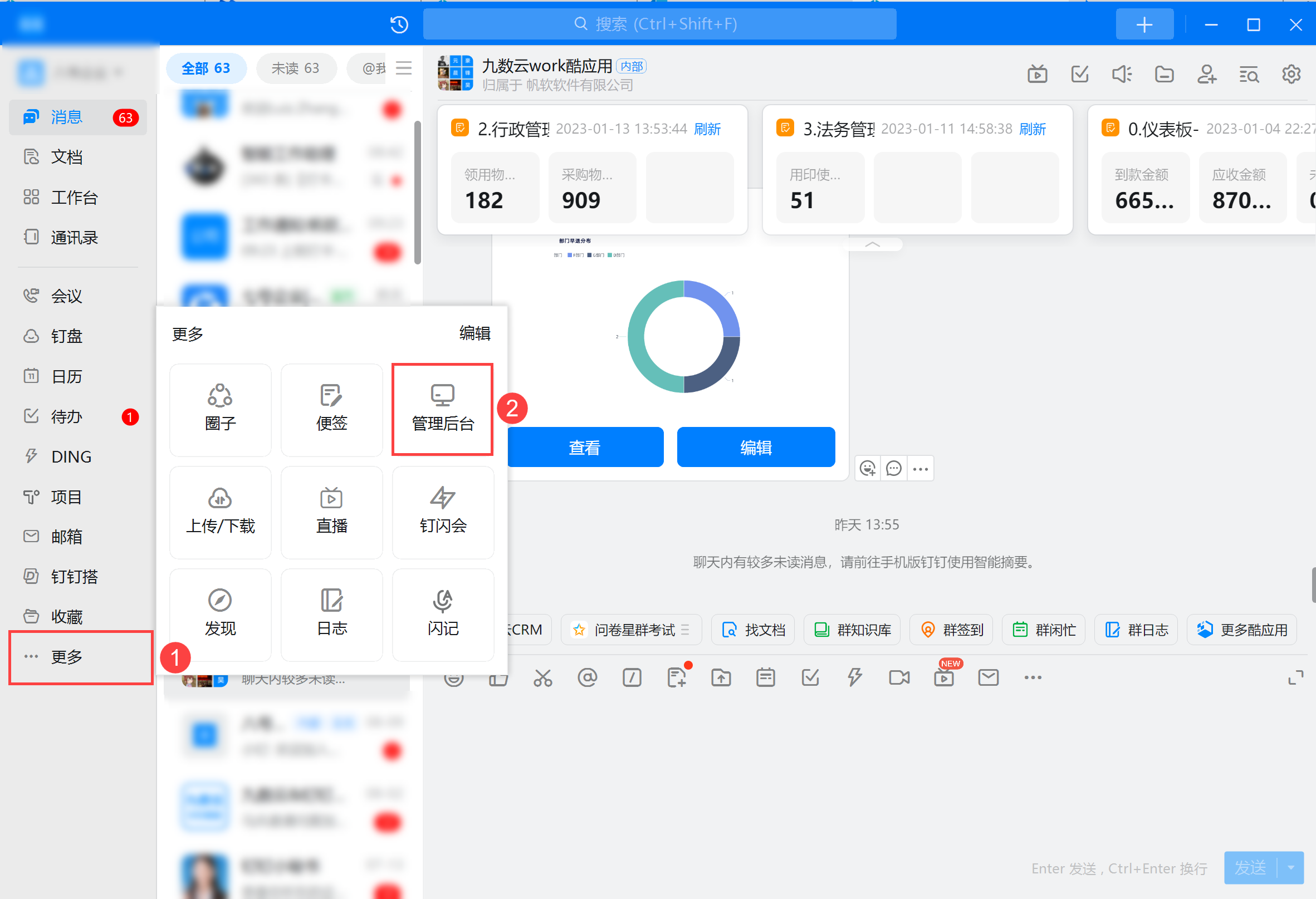Open the three-dot more options in input toolbar
This screenshot has height=899, width=1316.
point(1033,677)
